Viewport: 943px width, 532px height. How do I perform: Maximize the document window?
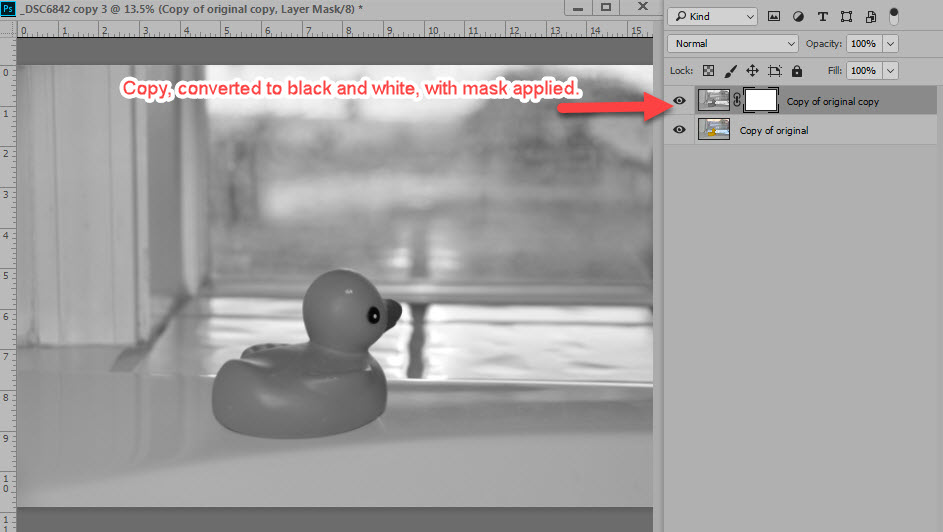[x=606, y=8]
